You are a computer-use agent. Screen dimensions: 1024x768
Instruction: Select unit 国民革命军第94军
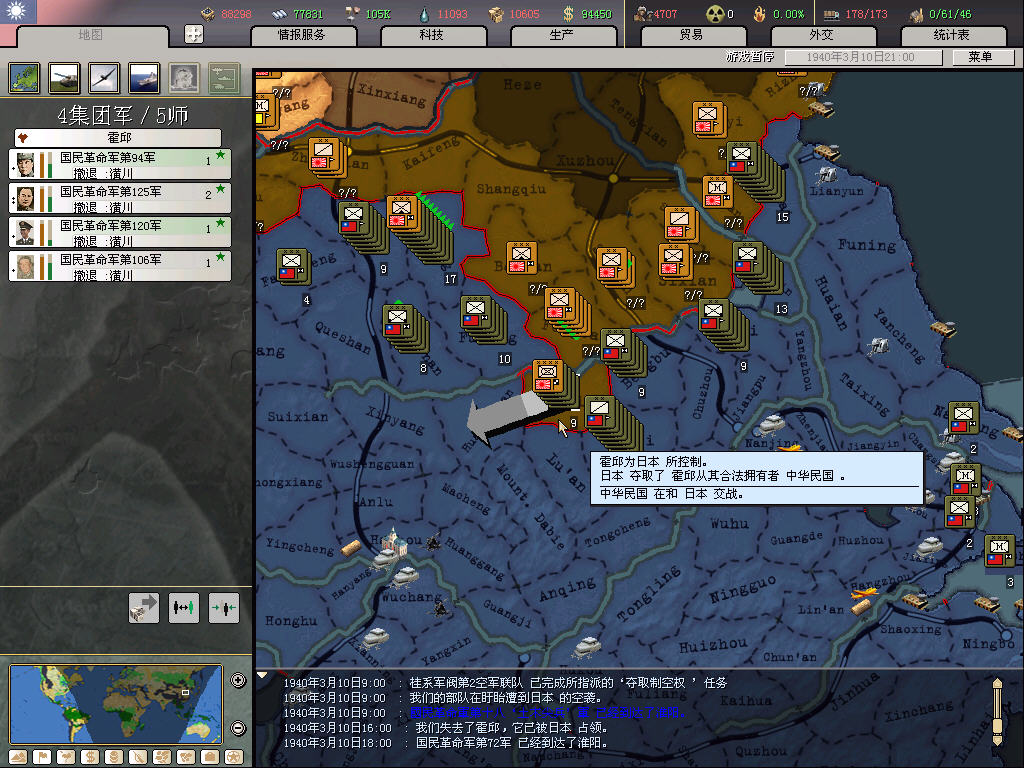click(x=120, y=164)
